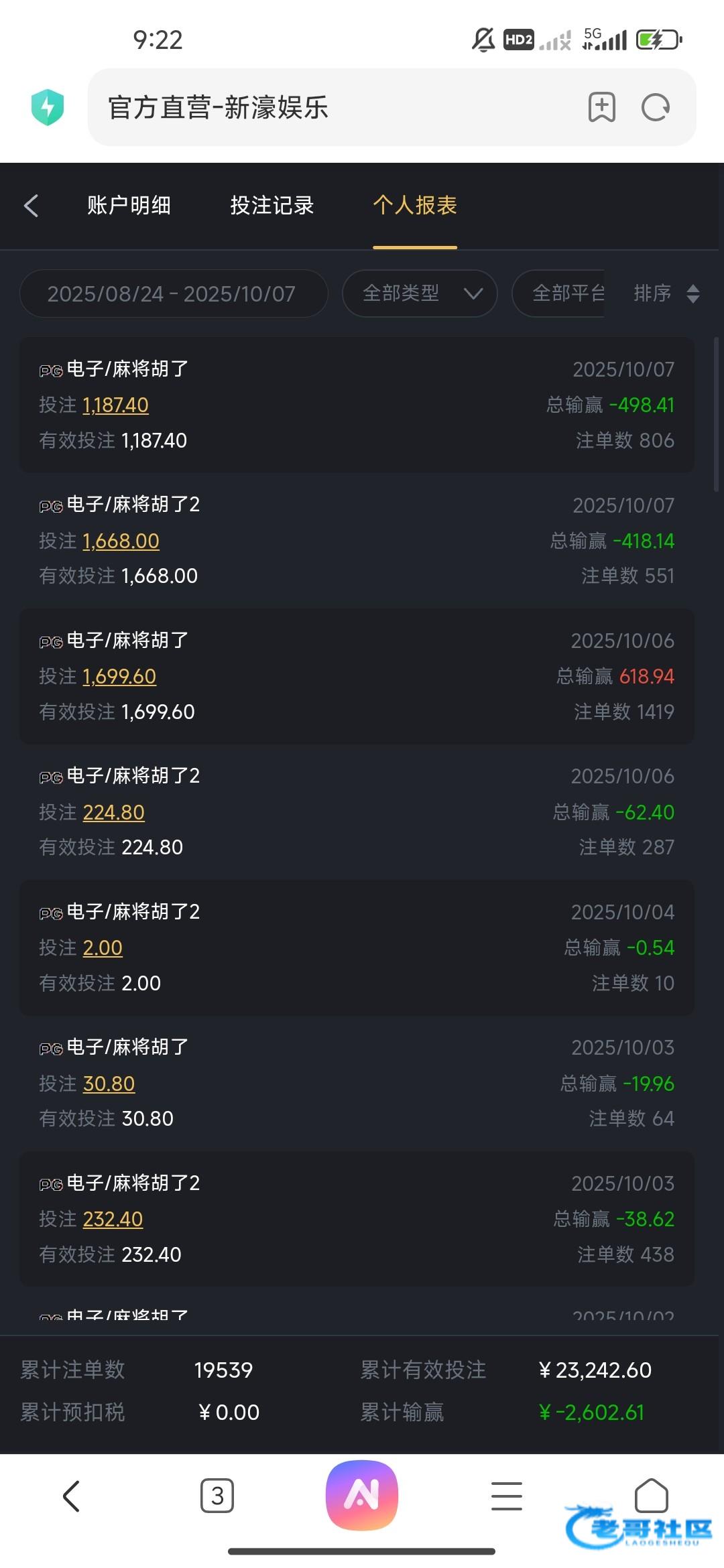Open the 1,187.40 bet amount link
The height and width of the screenshot is (1568, 724).
[x=115, y=405]
